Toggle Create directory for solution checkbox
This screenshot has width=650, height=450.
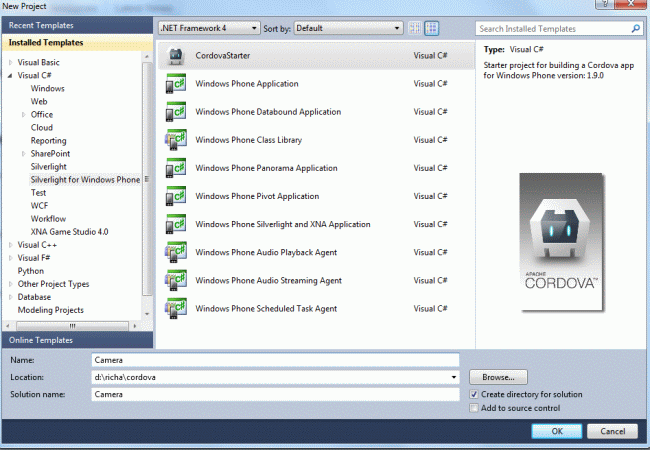pyautogui.click(x=474, y=394)
